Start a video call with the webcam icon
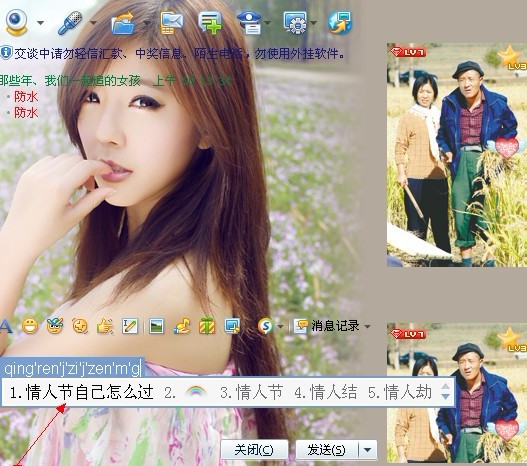 tap(15, 22)
